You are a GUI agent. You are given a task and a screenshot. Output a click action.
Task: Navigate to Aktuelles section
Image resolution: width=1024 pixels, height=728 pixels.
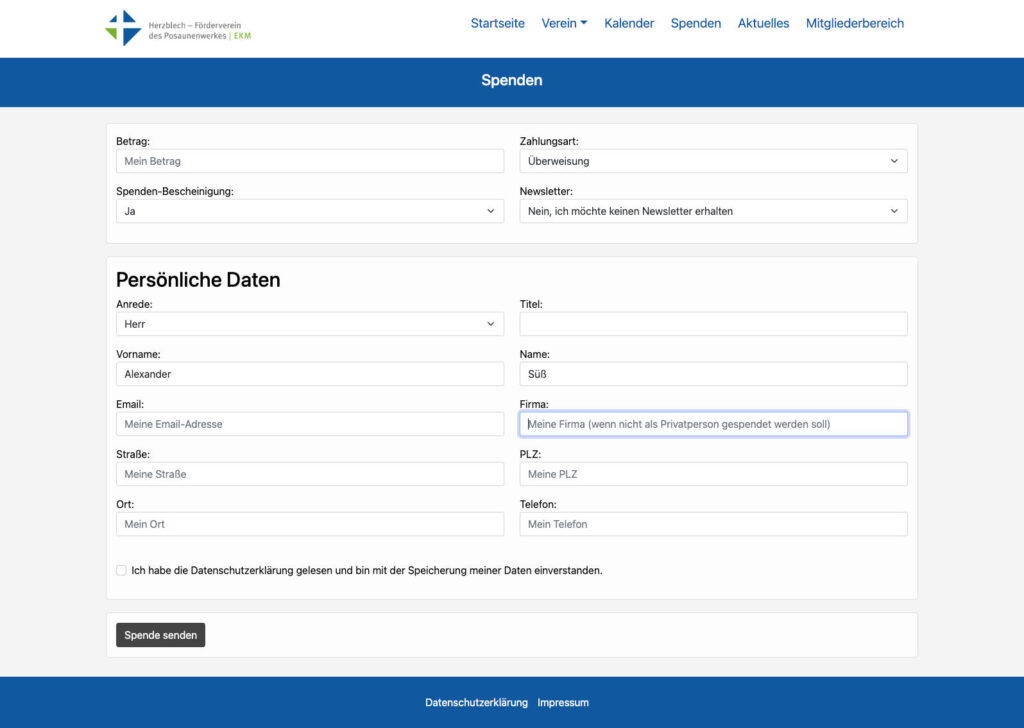click(x=763, y=23)
